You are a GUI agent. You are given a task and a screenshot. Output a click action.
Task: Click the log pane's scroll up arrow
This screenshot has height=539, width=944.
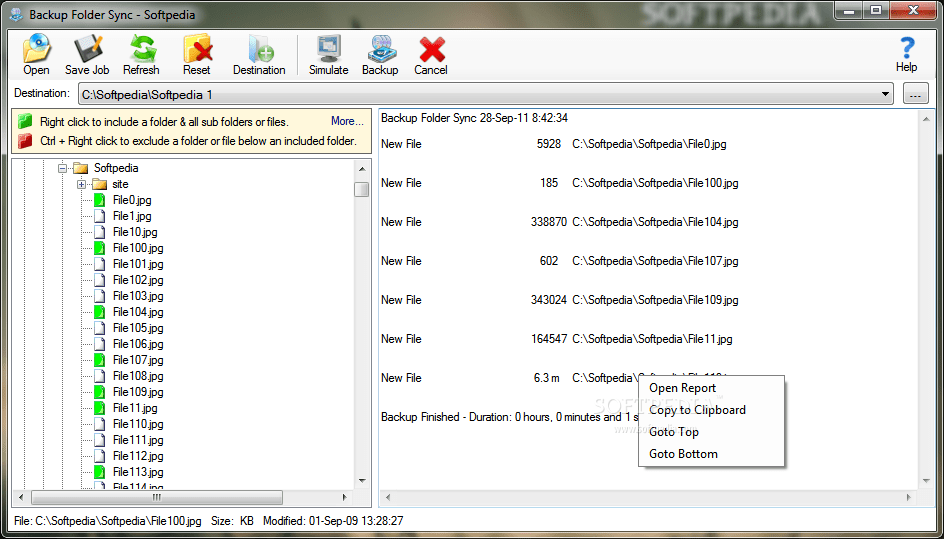pos(926,119)
